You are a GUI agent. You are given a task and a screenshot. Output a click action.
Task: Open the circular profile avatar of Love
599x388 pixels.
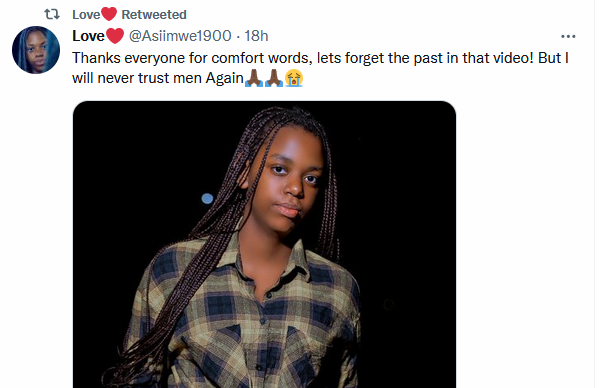click(36, 50)
